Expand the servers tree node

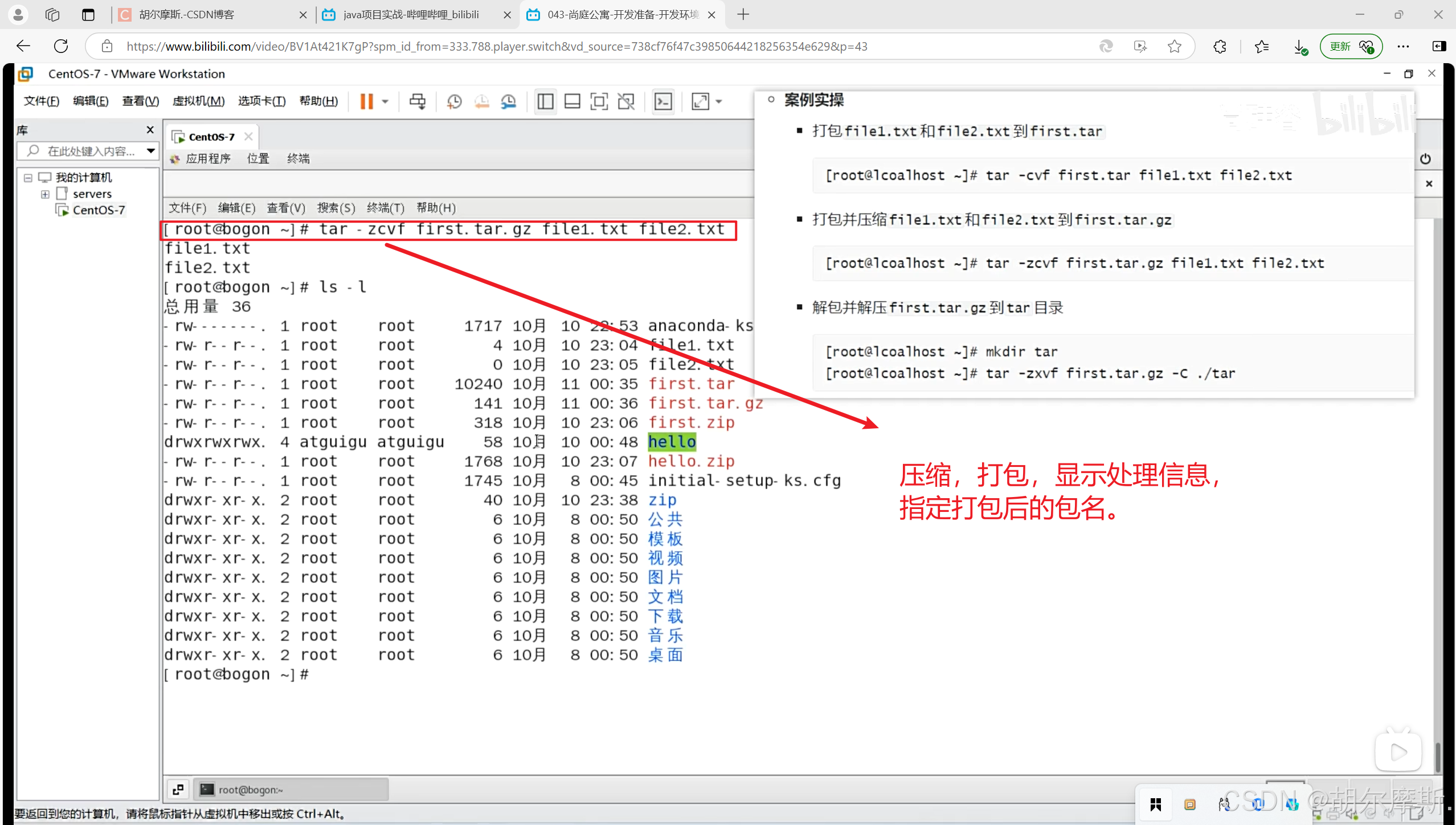[x=45, y=194]
